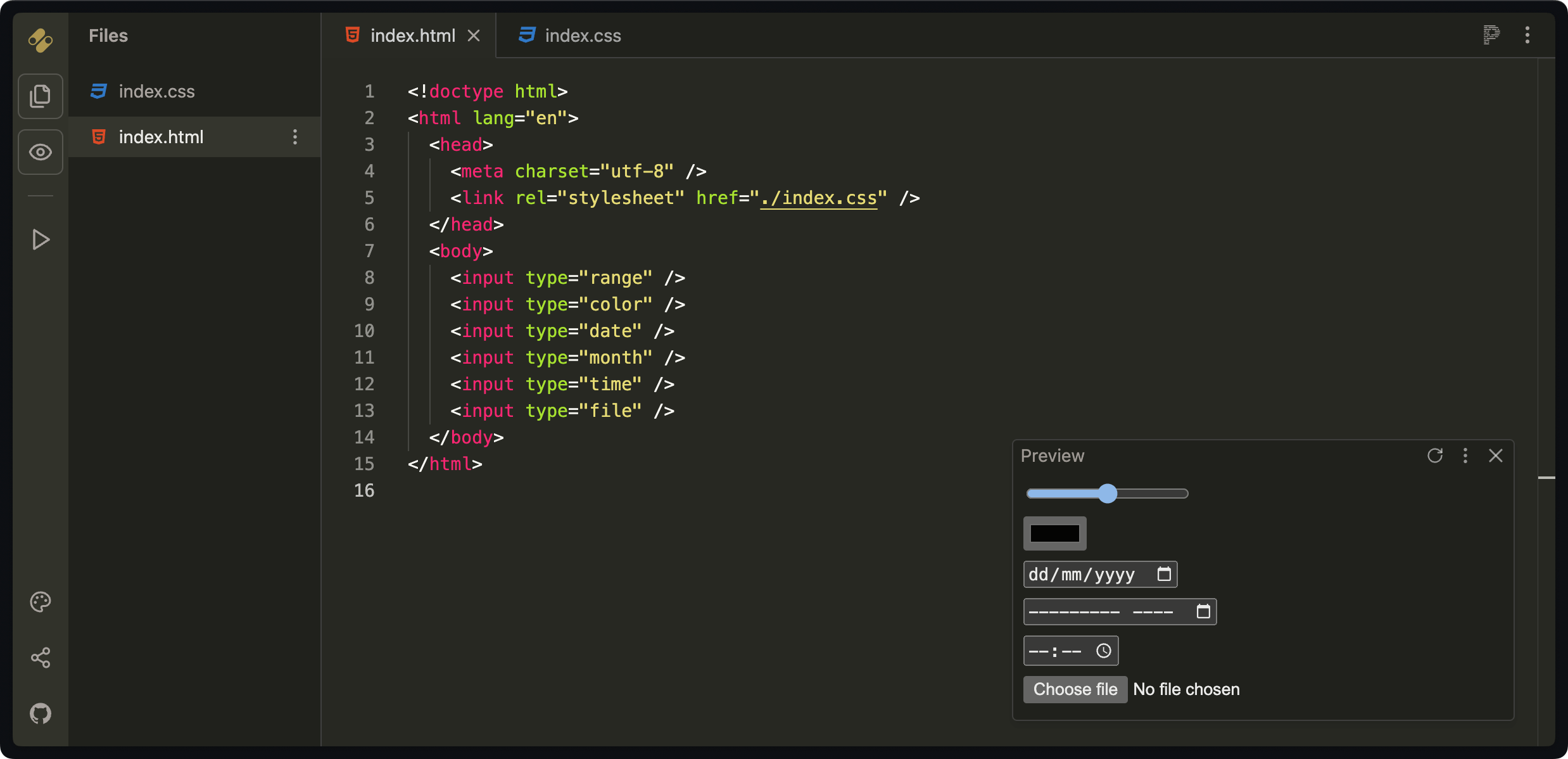Click the Preview panel title
Image resolution: width=1568 pixels, height=759 pixels.
coord(1053,456)
